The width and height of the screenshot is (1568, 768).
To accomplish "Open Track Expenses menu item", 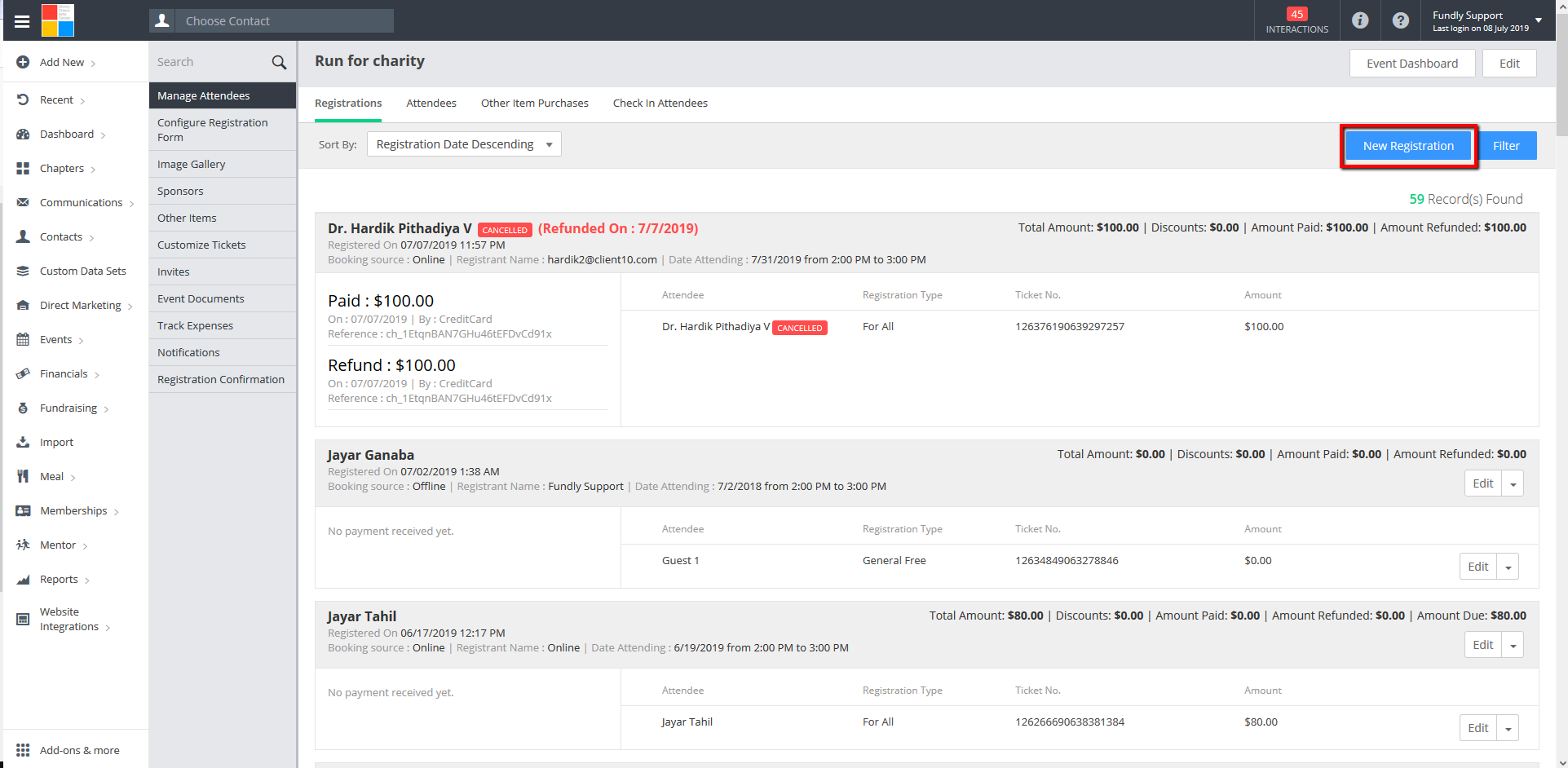I will [223, 325].
